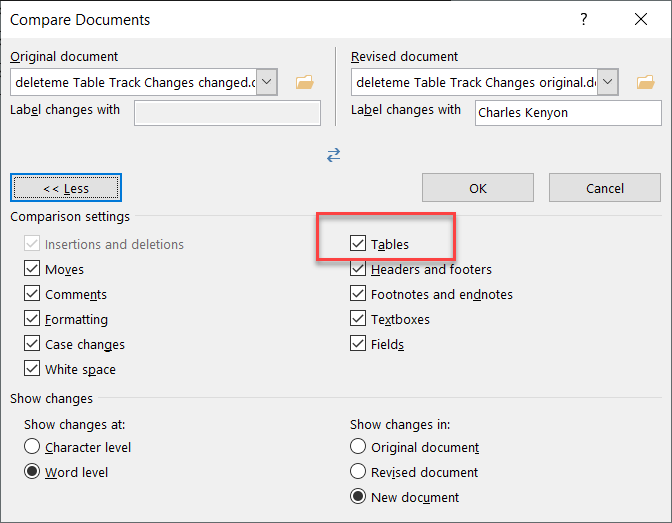Click the original Label changes with field
Viewport: 672px width, 523px height.
[x=227, y=113]
